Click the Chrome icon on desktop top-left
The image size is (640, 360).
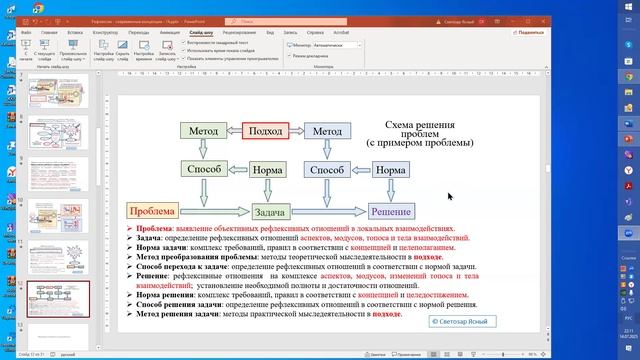[x=38, y=8]
